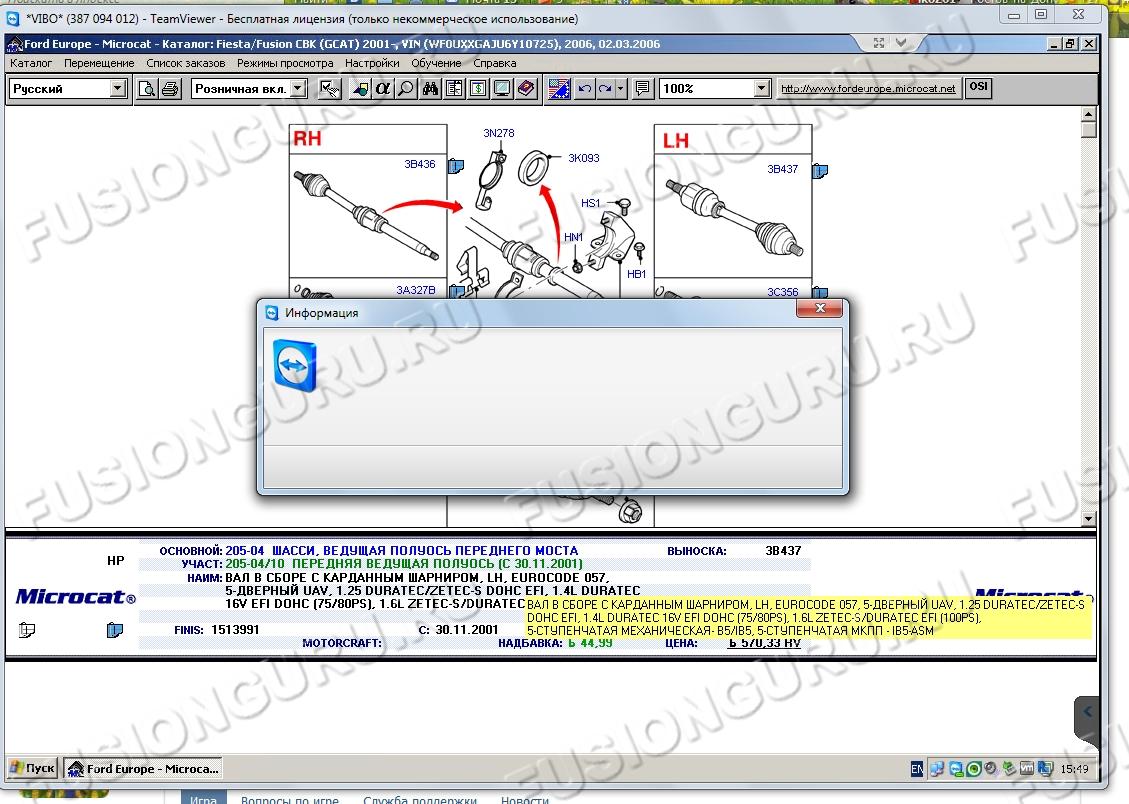Close the Информация dialog

pyautogui.click(x=819, y=308)
